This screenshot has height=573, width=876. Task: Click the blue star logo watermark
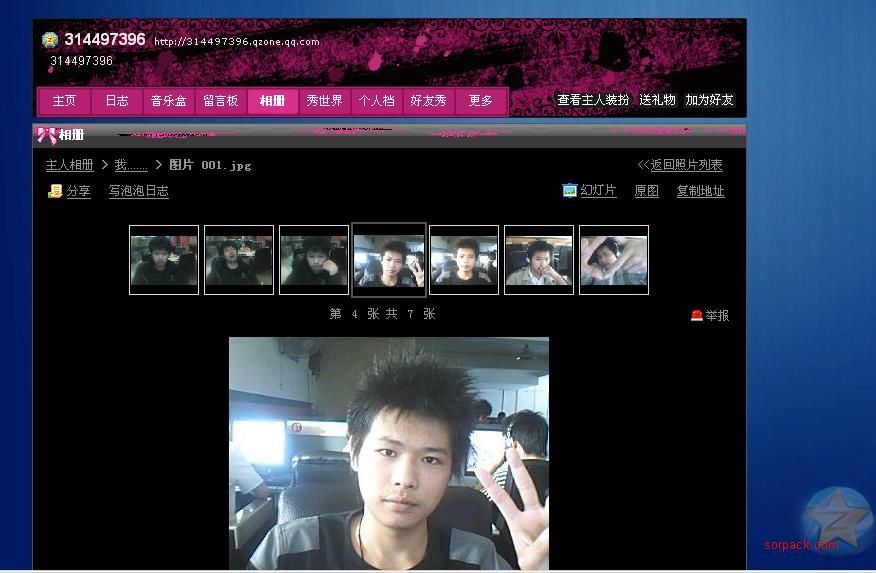pos(838,521)
